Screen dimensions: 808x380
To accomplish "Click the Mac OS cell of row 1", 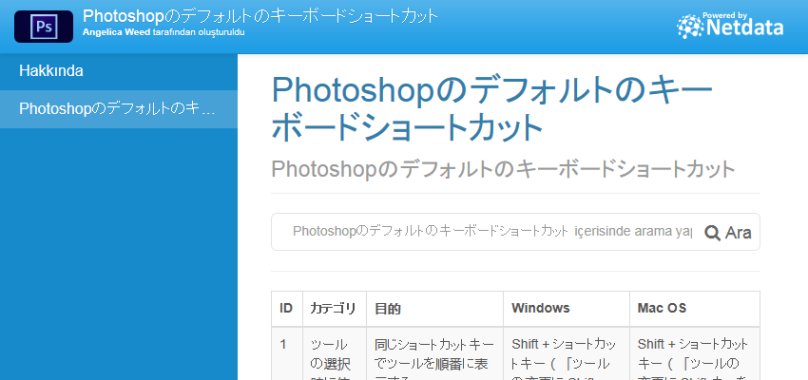I will 695,354.
